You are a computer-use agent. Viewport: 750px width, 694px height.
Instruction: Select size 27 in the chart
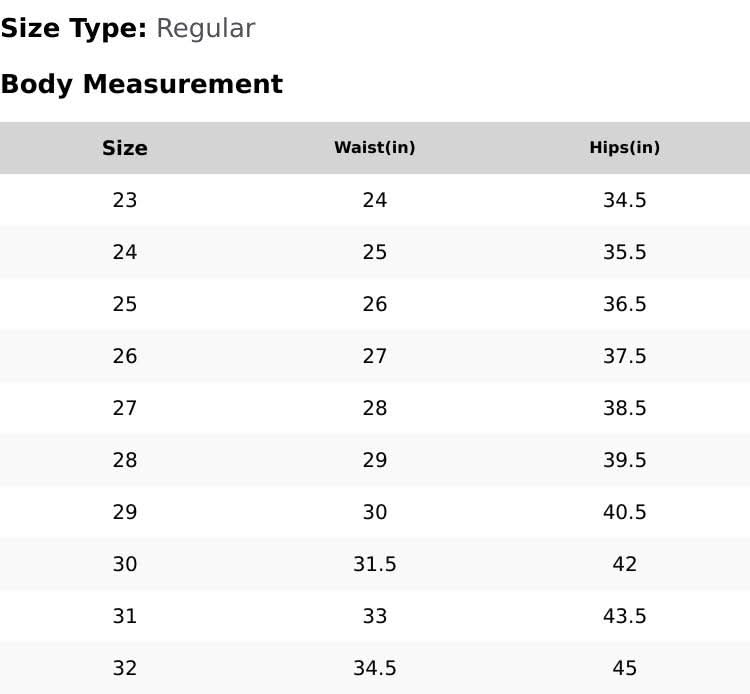[124, 408]
